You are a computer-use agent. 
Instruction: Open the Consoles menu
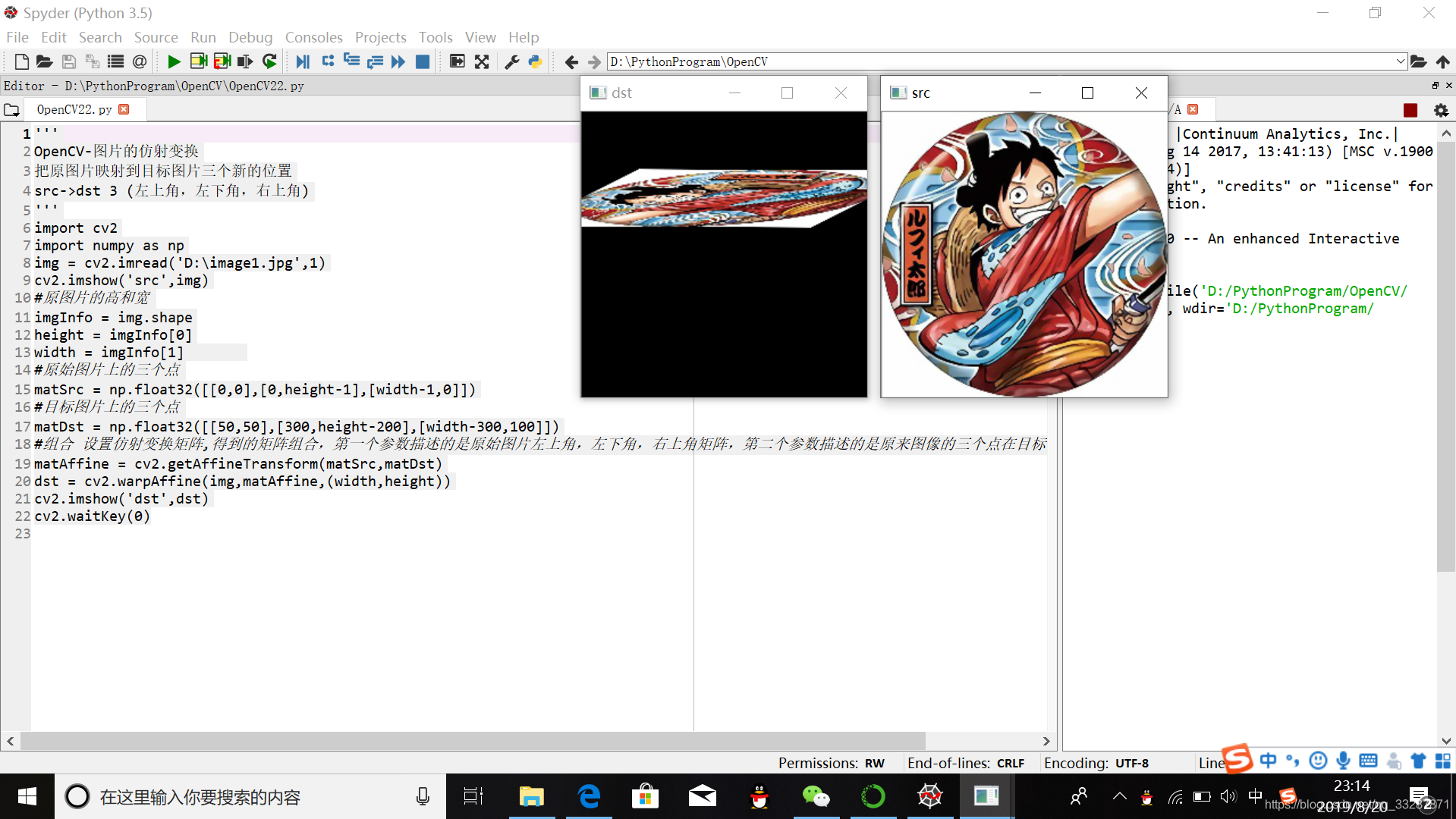[314, 37]
